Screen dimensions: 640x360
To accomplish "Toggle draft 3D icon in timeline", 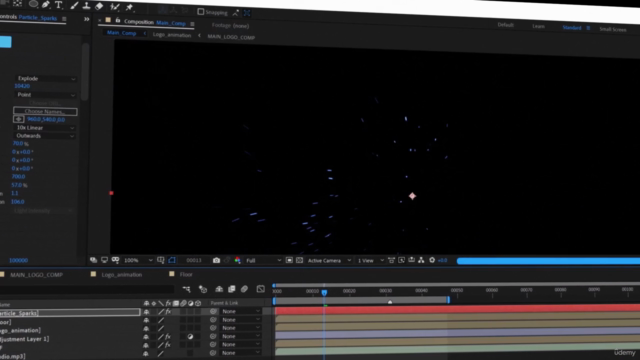I will (203, 289).
